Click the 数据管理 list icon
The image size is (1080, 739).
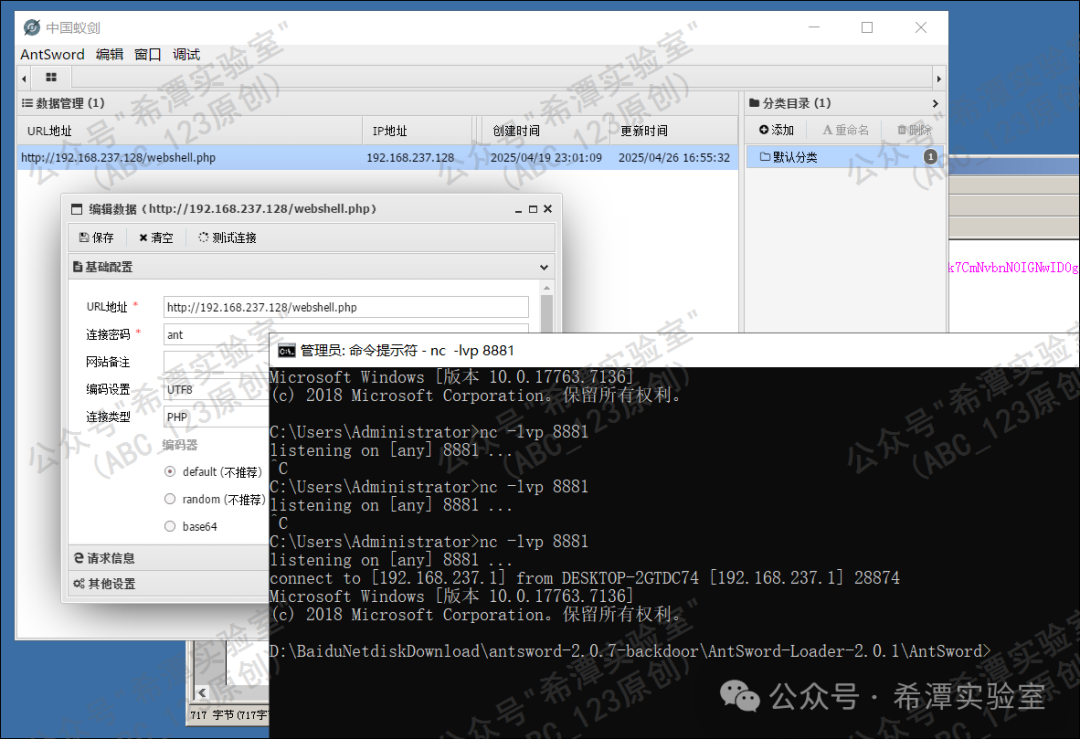click(27, 103)
